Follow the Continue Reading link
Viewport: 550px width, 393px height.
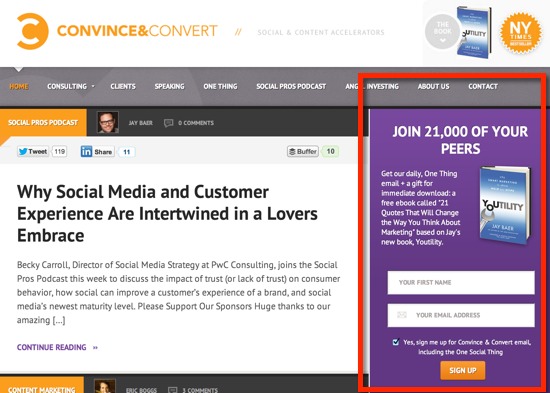58,347
